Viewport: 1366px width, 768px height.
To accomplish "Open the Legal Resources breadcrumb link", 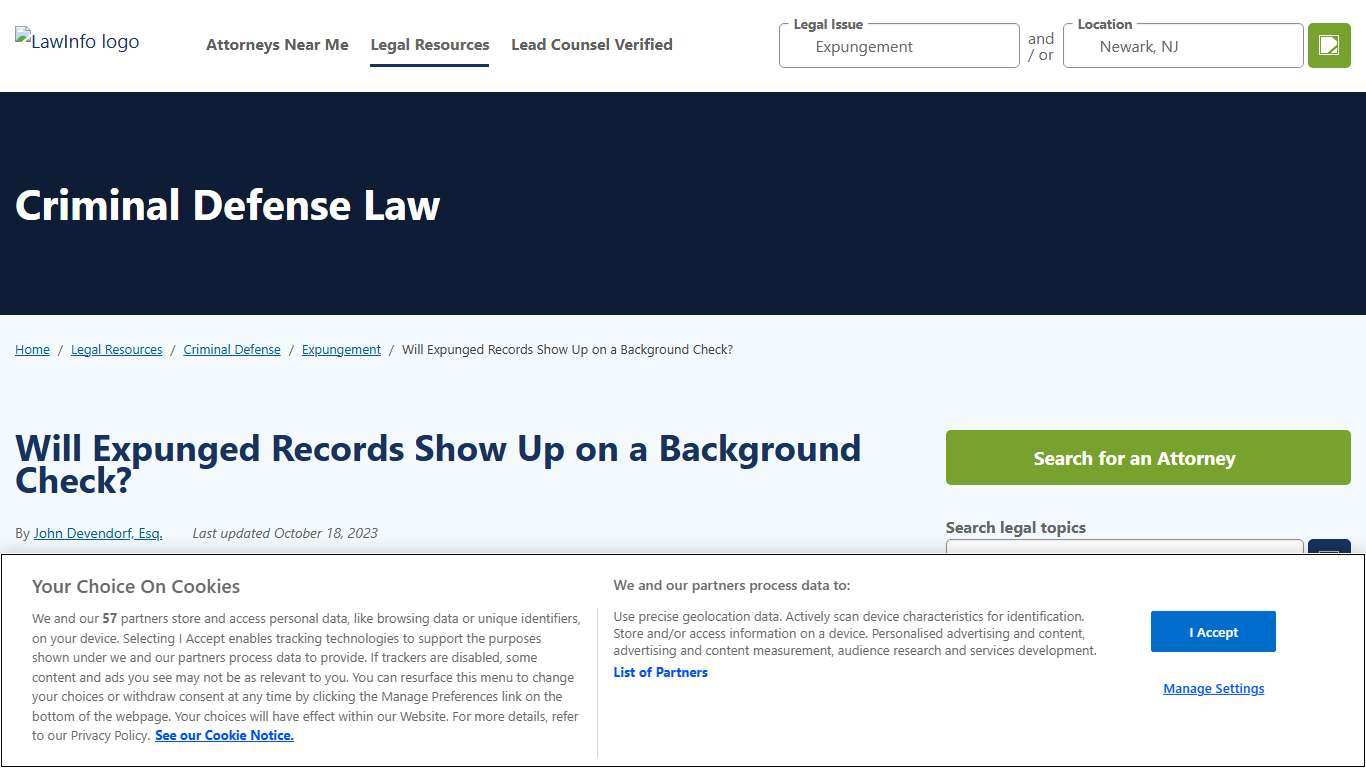I will click(116, 349).
